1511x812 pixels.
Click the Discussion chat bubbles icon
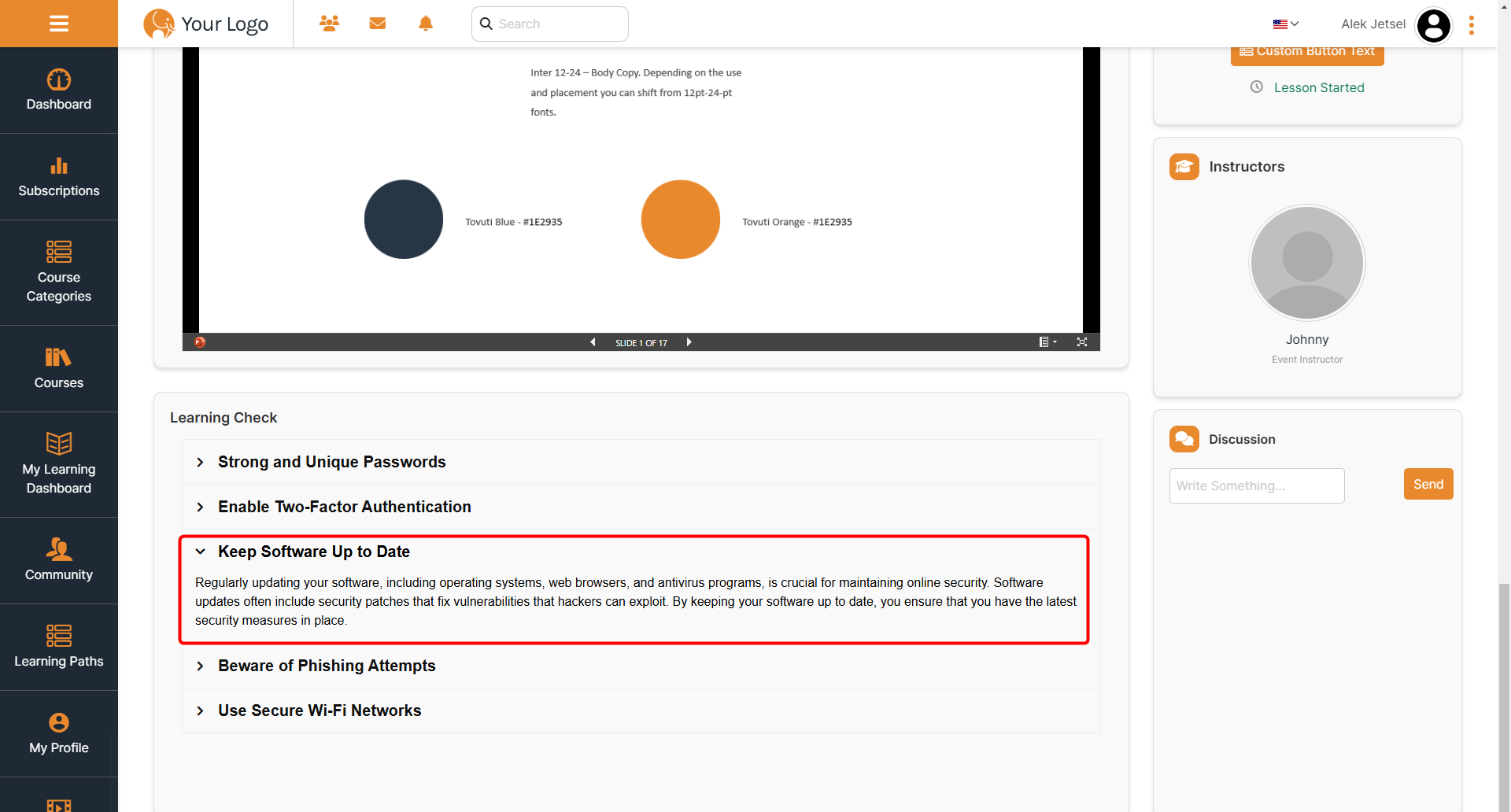[1184, 439]
